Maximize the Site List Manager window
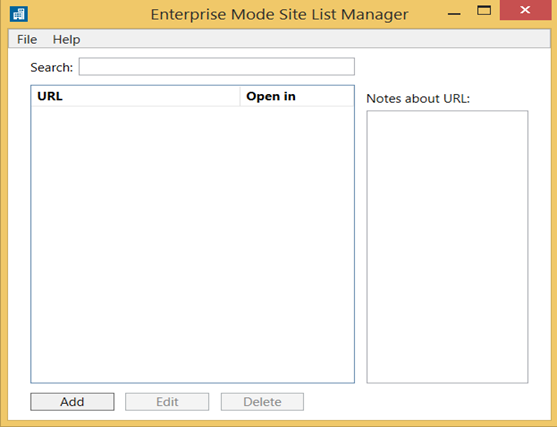This screenshot has height=427, width=557. point(484,11)
